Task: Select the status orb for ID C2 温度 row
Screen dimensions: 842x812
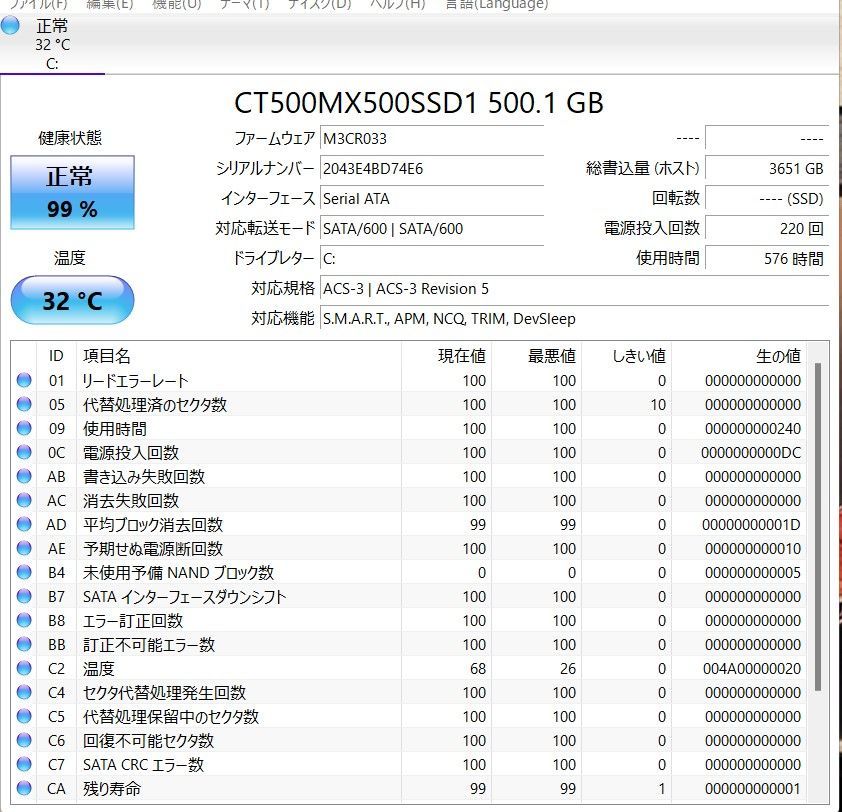Action: [x=24, y=668]
